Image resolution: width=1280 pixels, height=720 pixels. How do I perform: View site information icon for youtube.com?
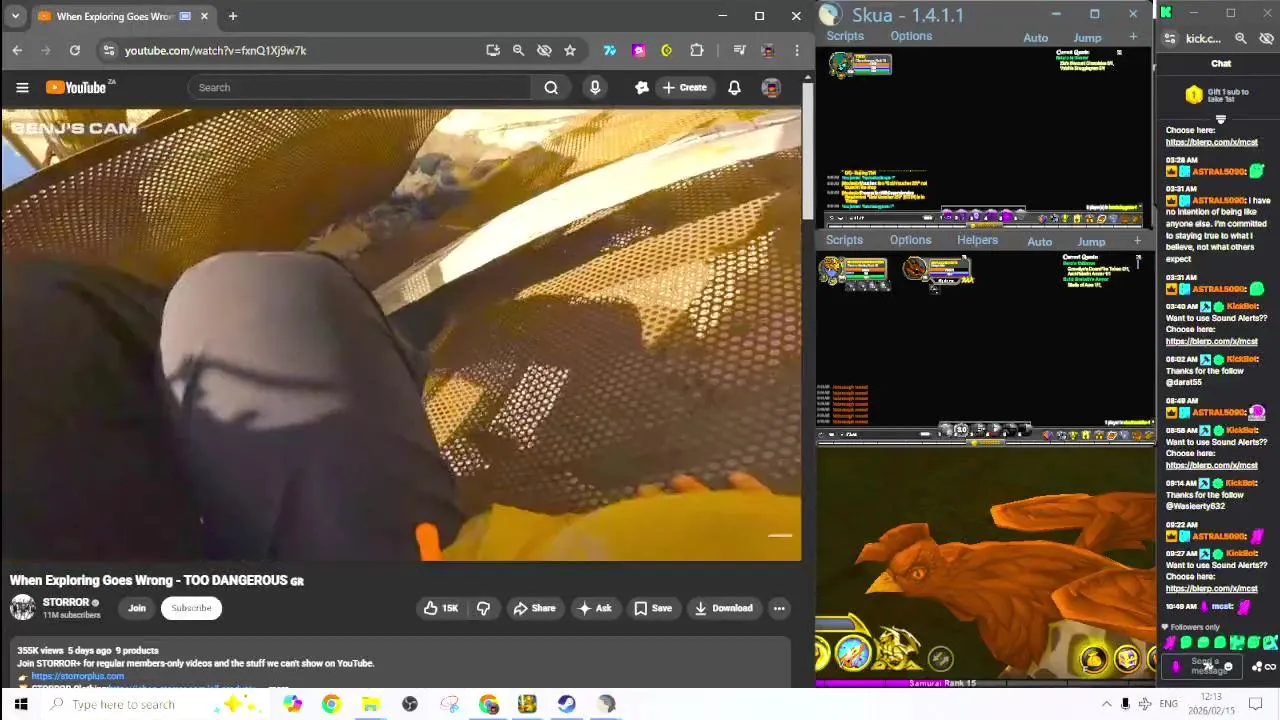click(109, 50)
